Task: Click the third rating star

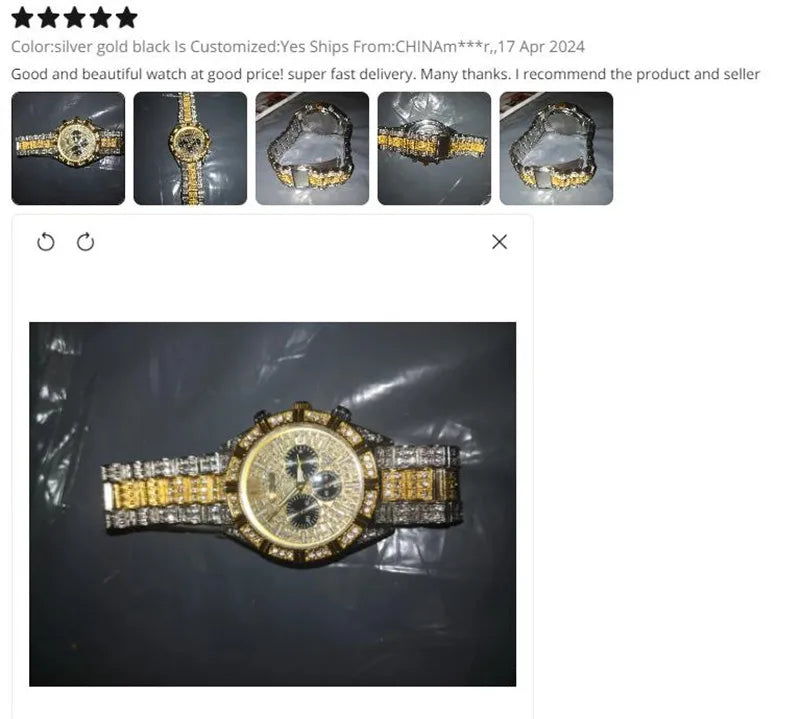Action: click(74, 17)
